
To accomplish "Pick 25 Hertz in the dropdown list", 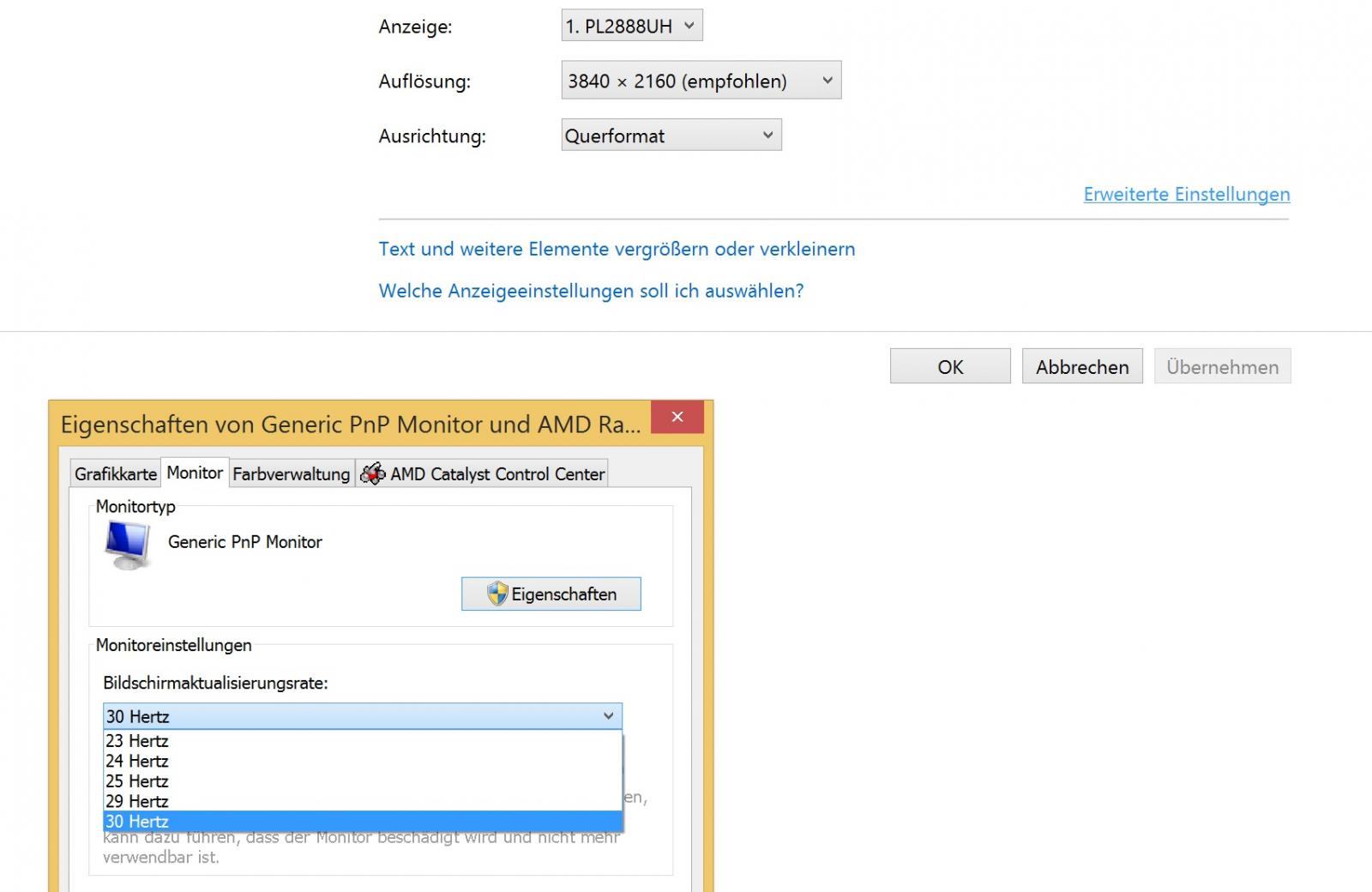I will tap(362, 780).
